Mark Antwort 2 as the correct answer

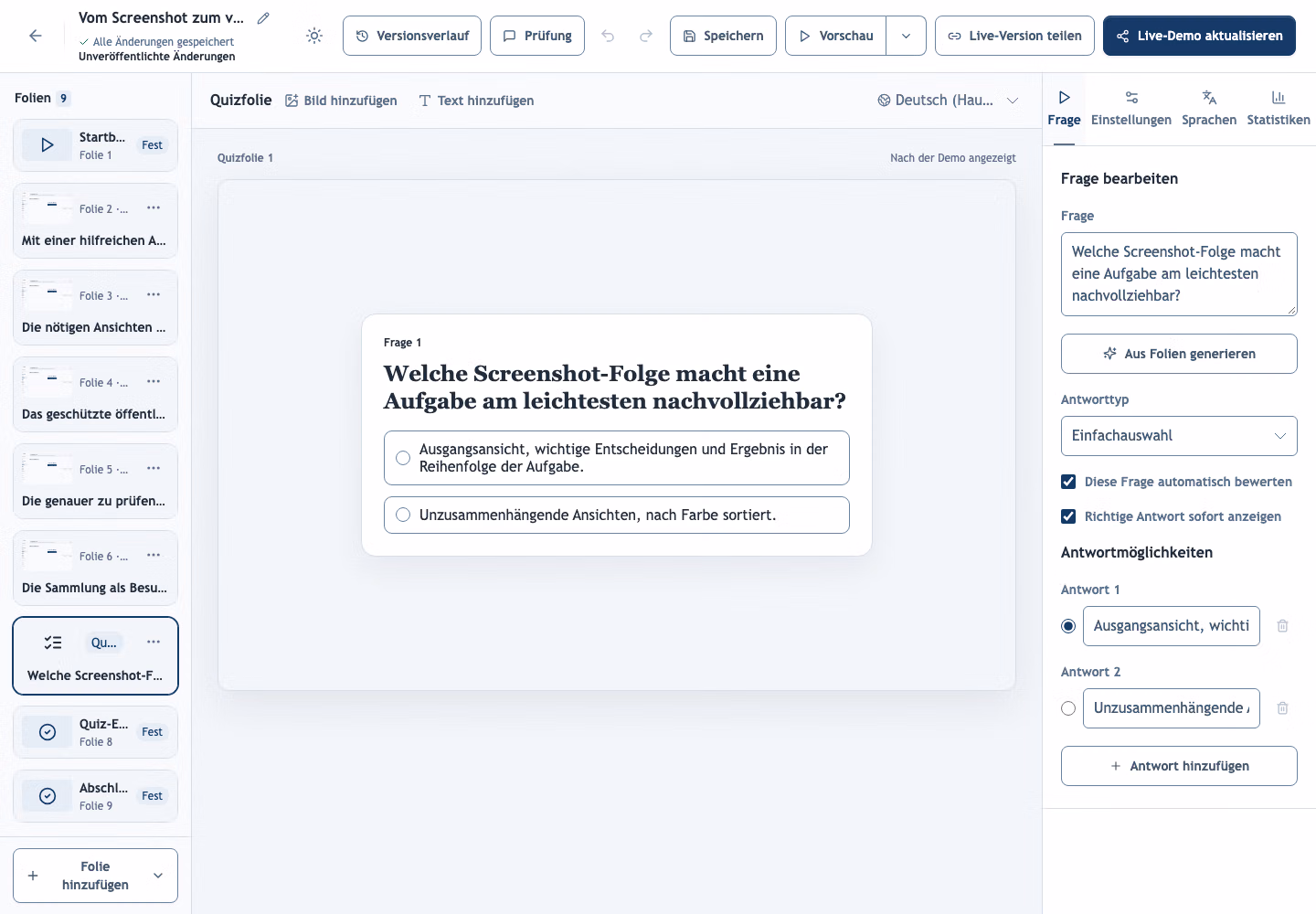(1068, 708)
